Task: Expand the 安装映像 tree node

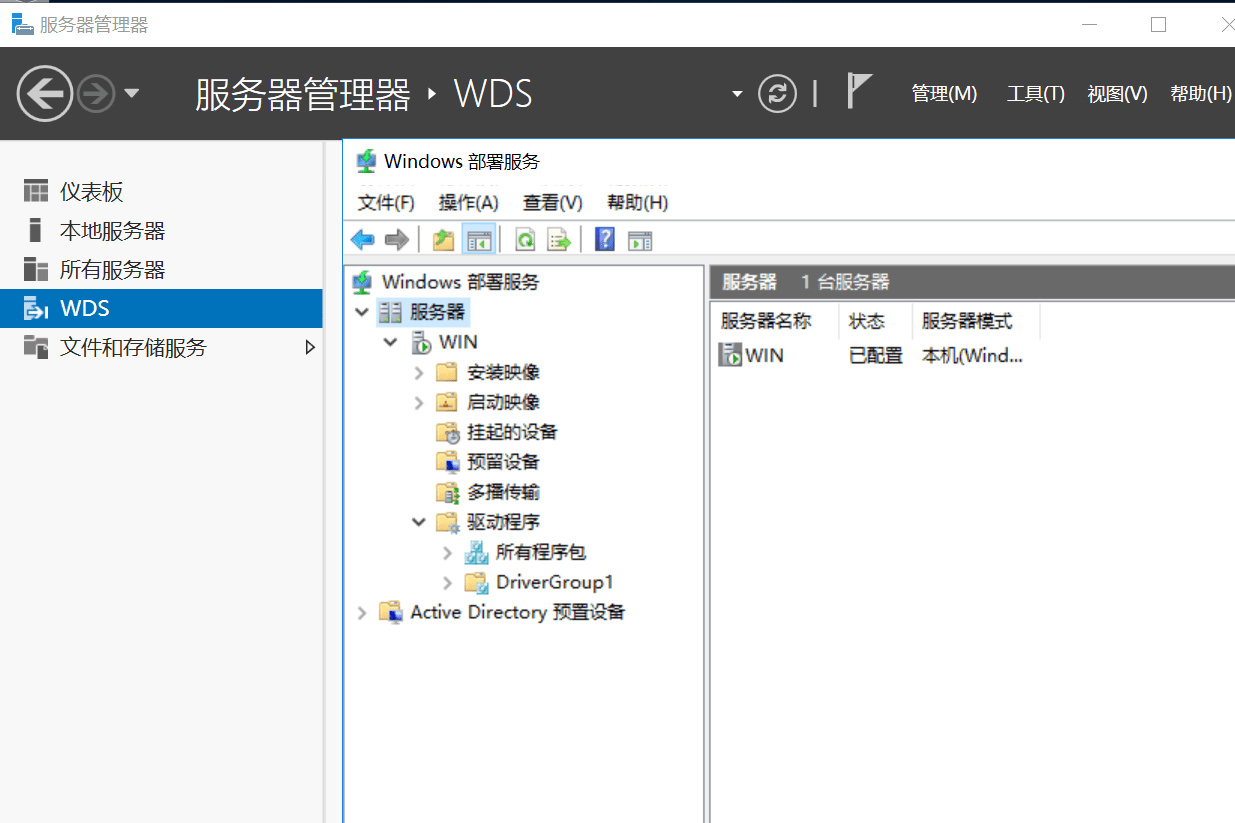Action: coord(418,371)
